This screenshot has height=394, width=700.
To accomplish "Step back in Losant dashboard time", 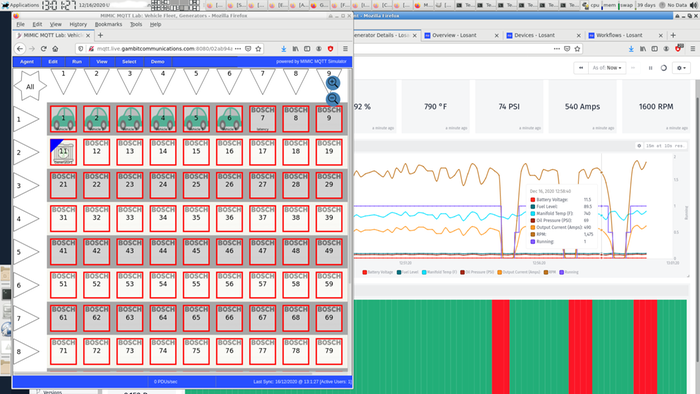I will pos(581,68).
